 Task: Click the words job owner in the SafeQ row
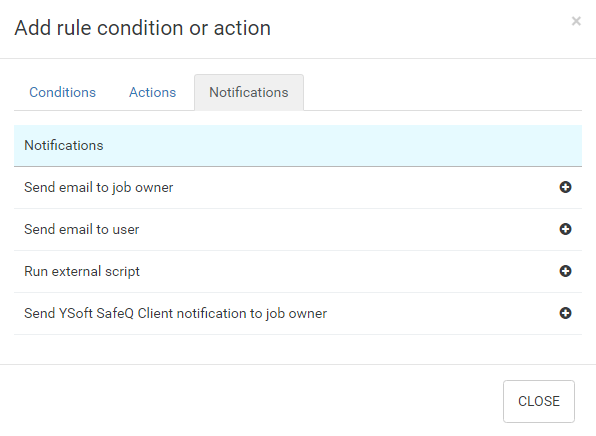296,314
